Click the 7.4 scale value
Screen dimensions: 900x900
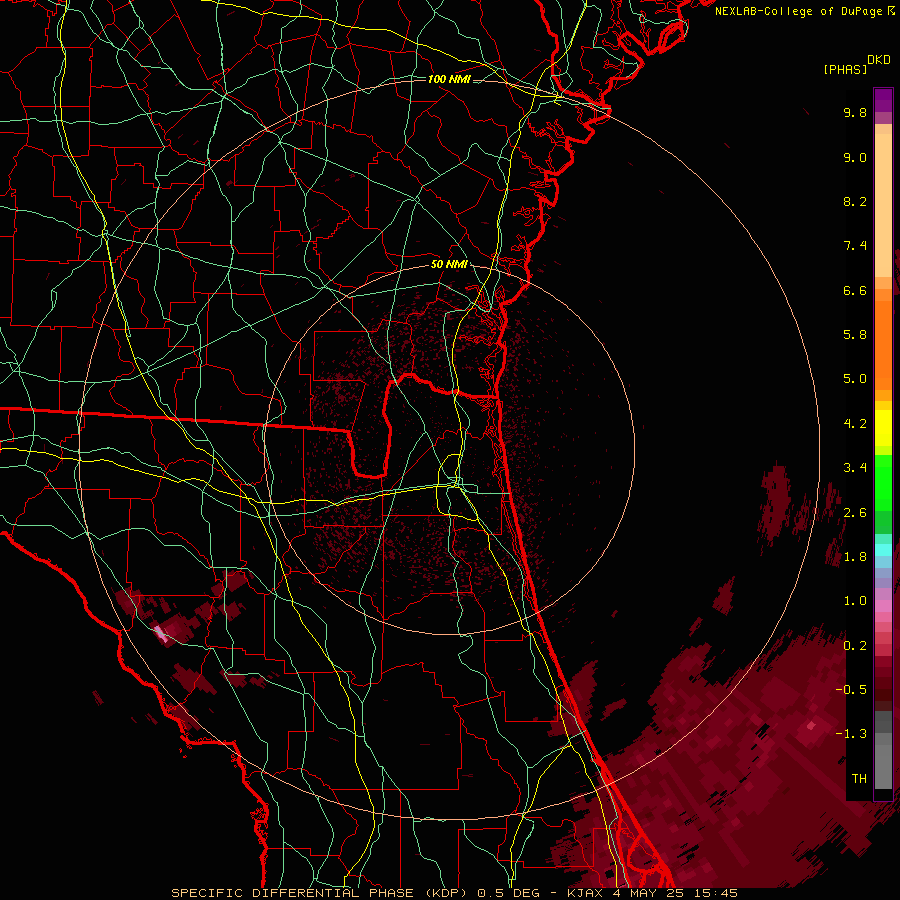855,246
